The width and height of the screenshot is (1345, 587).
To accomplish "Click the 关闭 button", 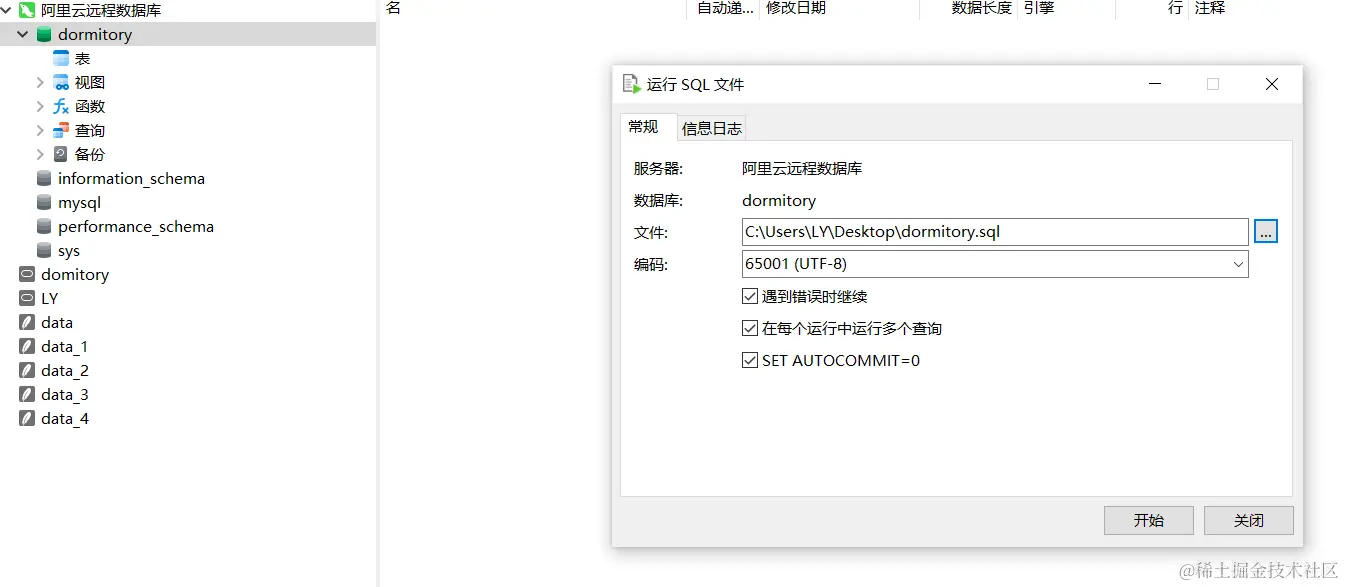I will click(1249, 520).
